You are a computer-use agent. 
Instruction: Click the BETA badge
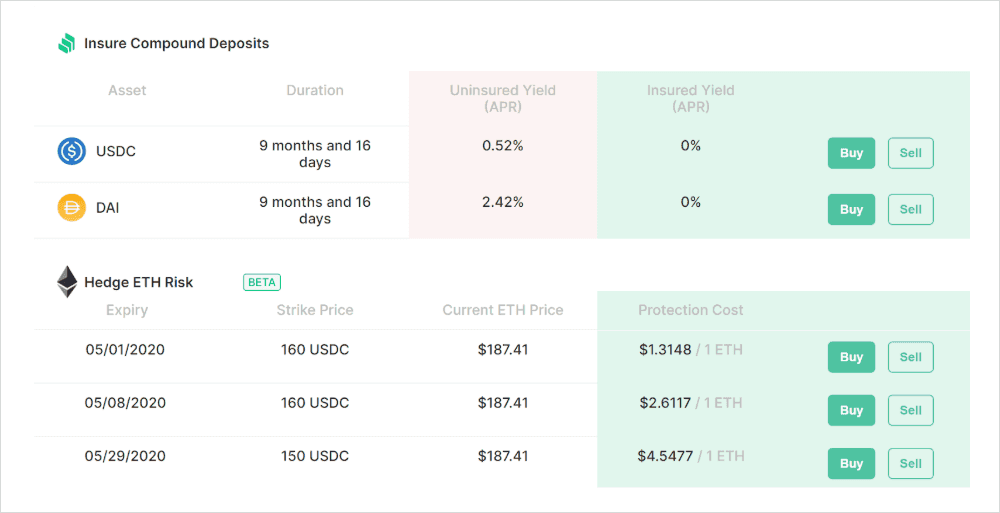click(262, 282)
